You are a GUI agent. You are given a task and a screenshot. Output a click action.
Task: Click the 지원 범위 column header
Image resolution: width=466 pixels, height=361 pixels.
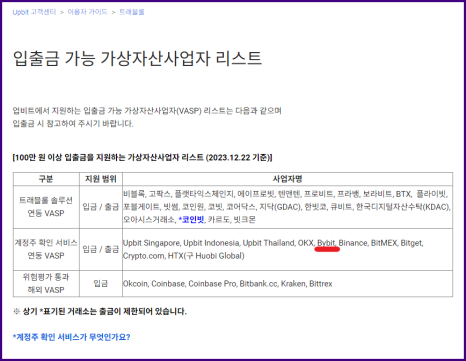tap(101, 179)
